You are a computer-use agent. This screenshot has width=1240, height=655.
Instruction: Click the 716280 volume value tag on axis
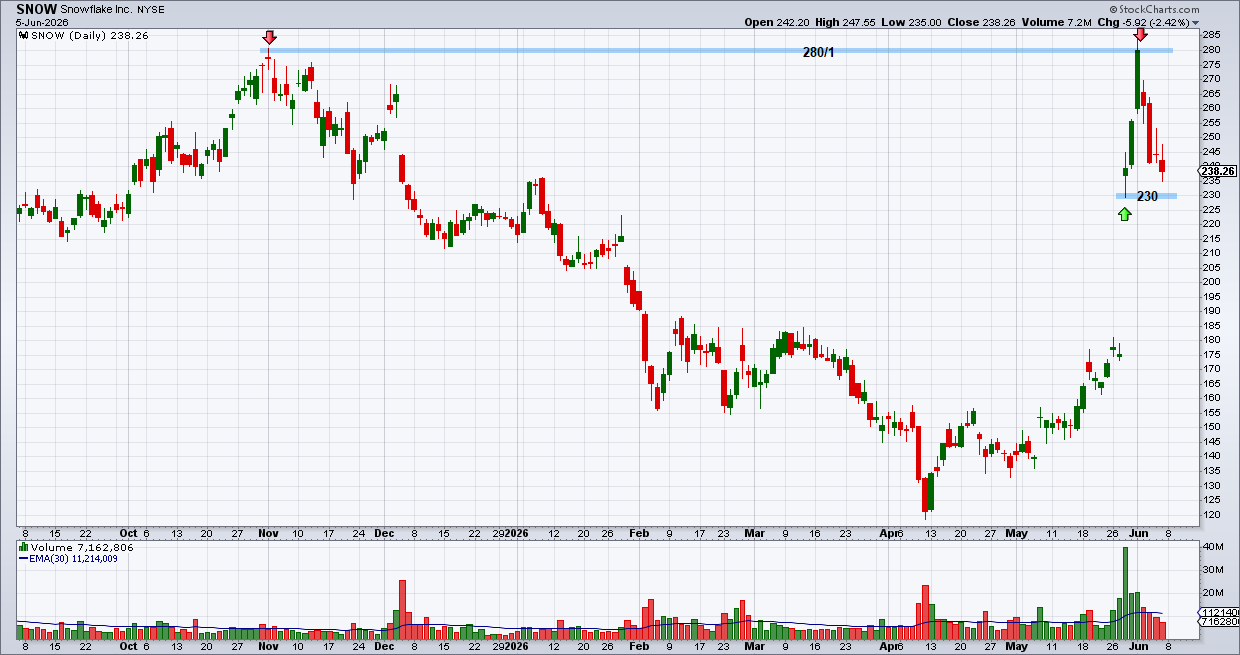coord(1220,622)
